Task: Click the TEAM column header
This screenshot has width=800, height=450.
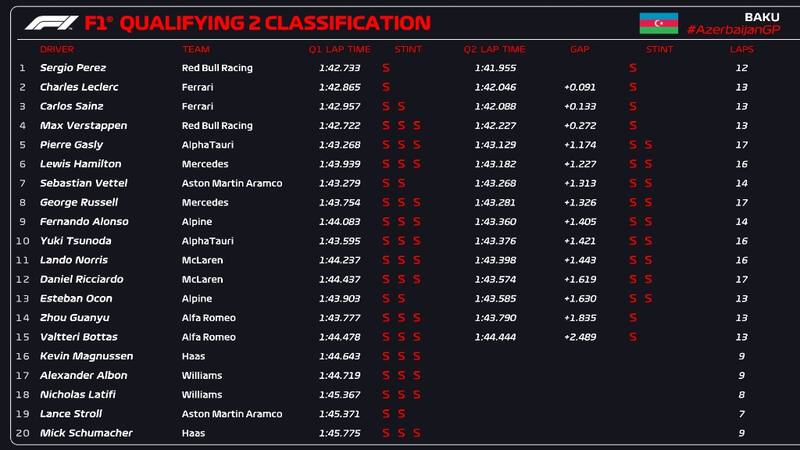Action: coord(194,49)
